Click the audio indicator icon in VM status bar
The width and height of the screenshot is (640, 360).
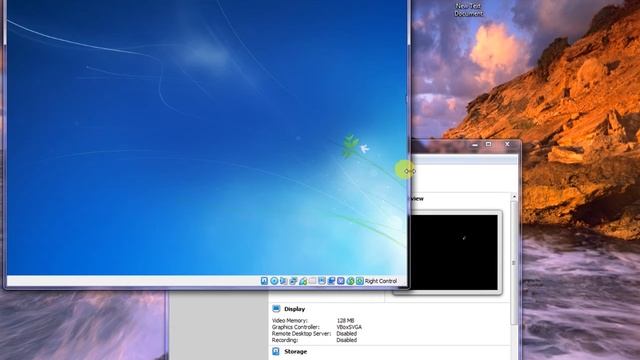(283, 281)
